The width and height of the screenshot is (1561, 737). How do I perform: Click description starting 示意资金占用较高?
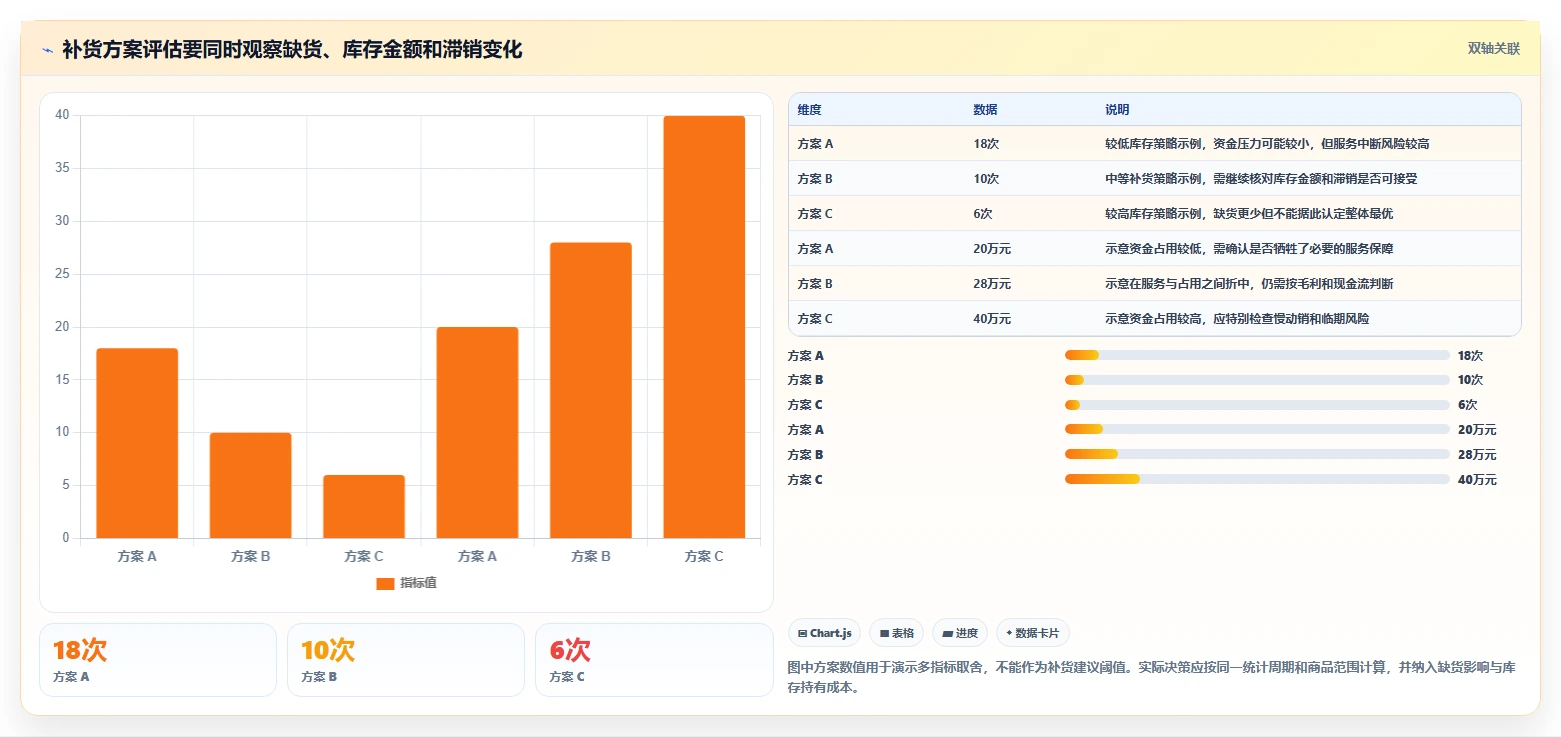pyautogui.click(x=1237, y=319)
